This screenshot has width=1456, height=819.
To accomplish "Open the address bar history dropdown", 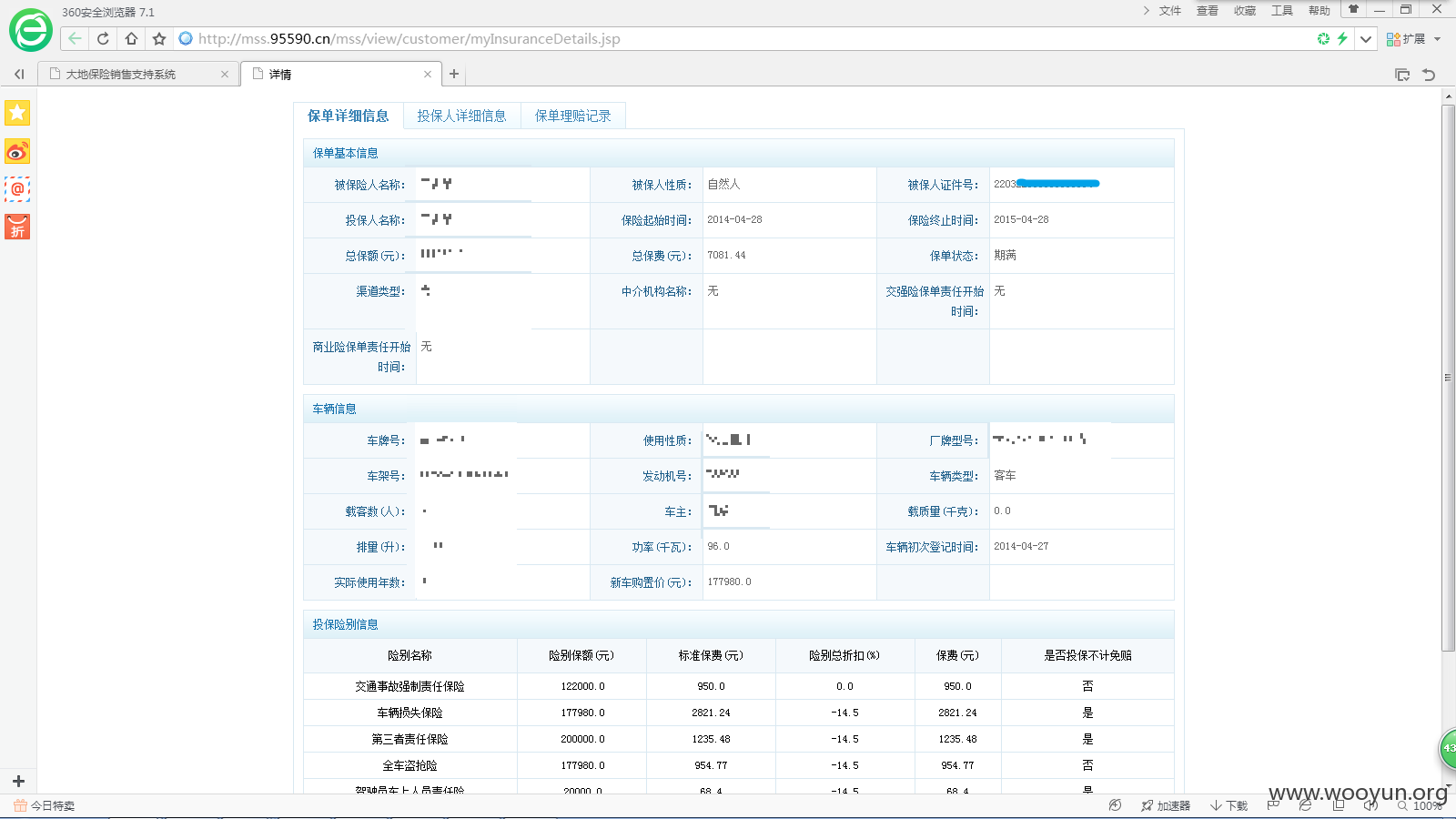I will [1366, 38].
